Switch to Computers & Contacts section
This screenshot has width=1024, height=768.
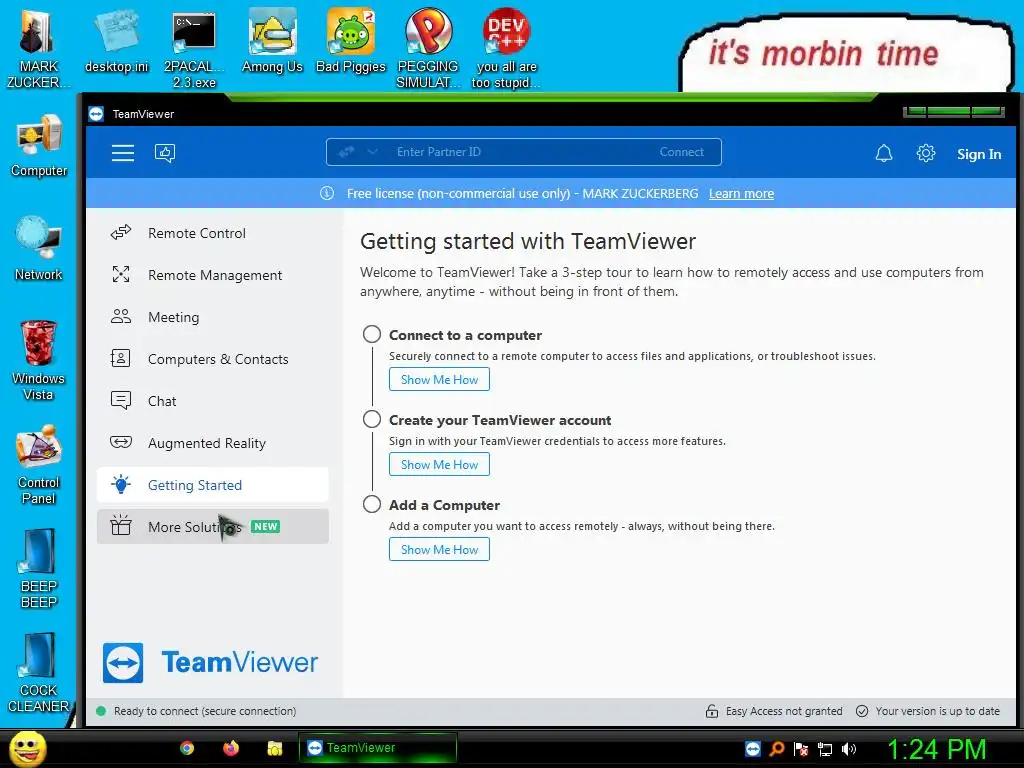213,359
